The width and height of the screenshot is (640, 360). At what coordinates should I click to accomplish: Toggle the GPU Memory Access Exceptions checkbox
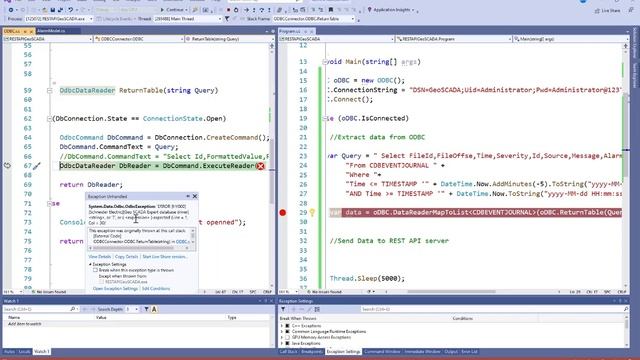[288, 338]
